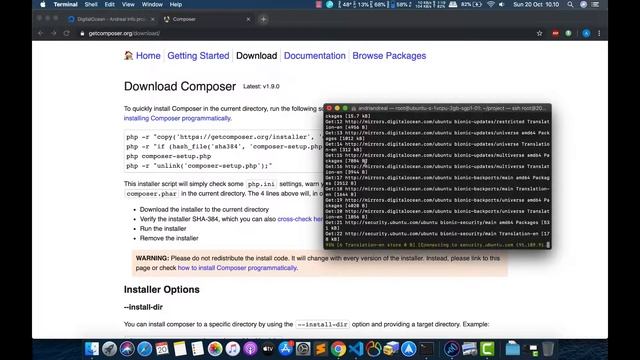
Task: Open Siri from the Dock
Action: click(127, 349)
